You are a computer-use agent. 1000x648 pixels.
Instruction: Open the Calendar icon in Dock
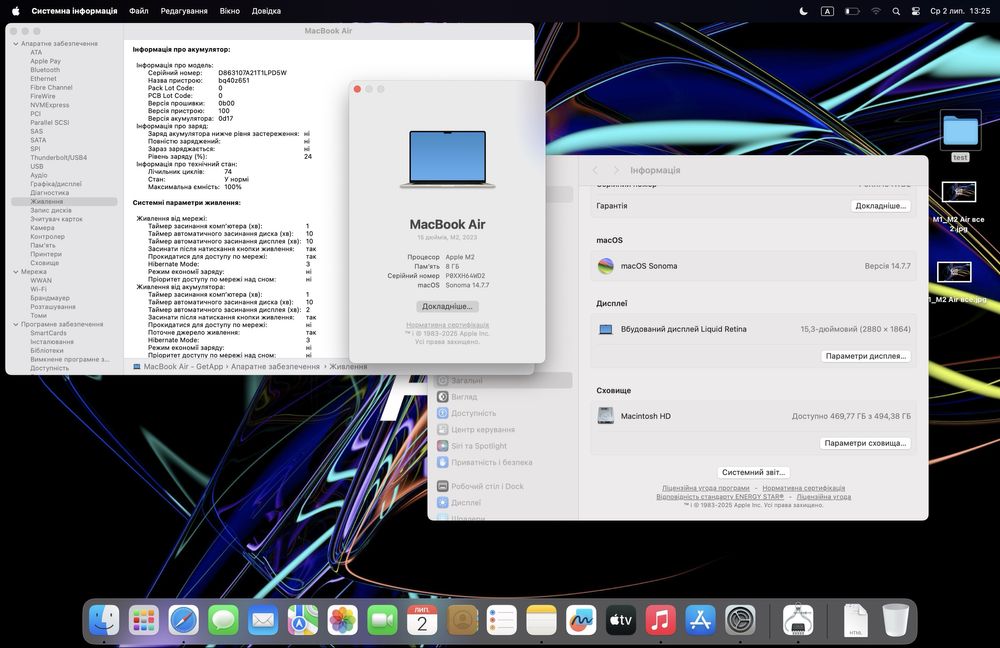pos(422,619)
